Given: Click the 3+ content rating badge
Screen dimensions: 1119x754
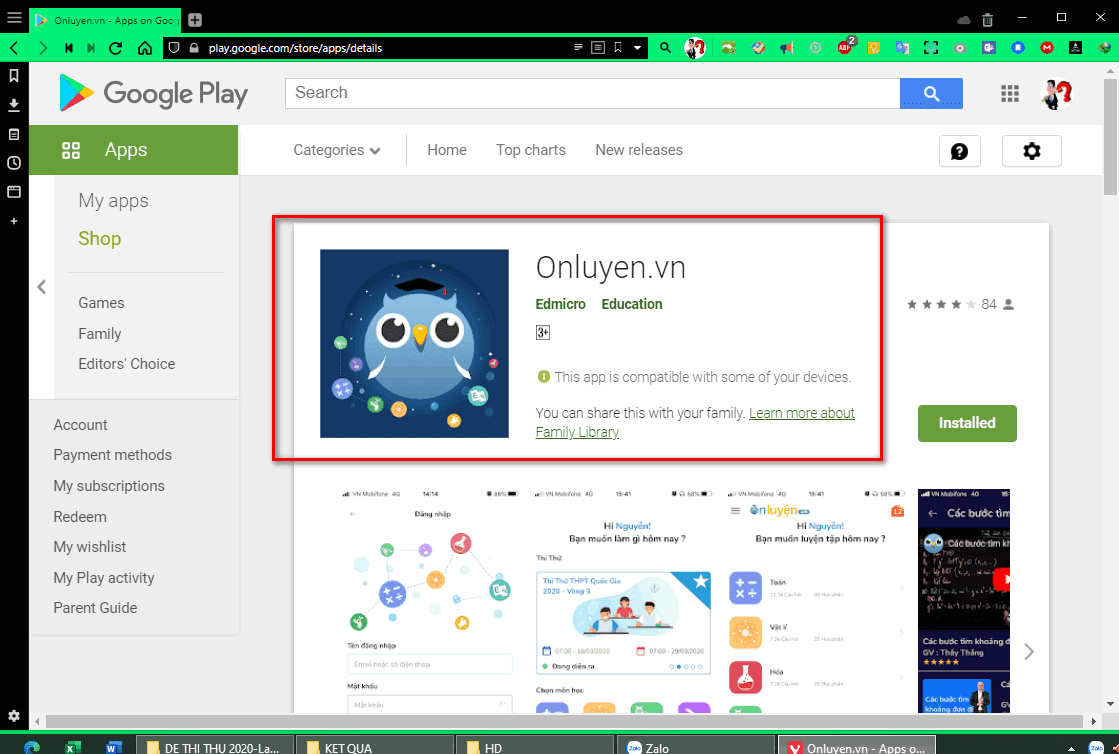Looking at the screenshot, I should click(x=542, y=332).
